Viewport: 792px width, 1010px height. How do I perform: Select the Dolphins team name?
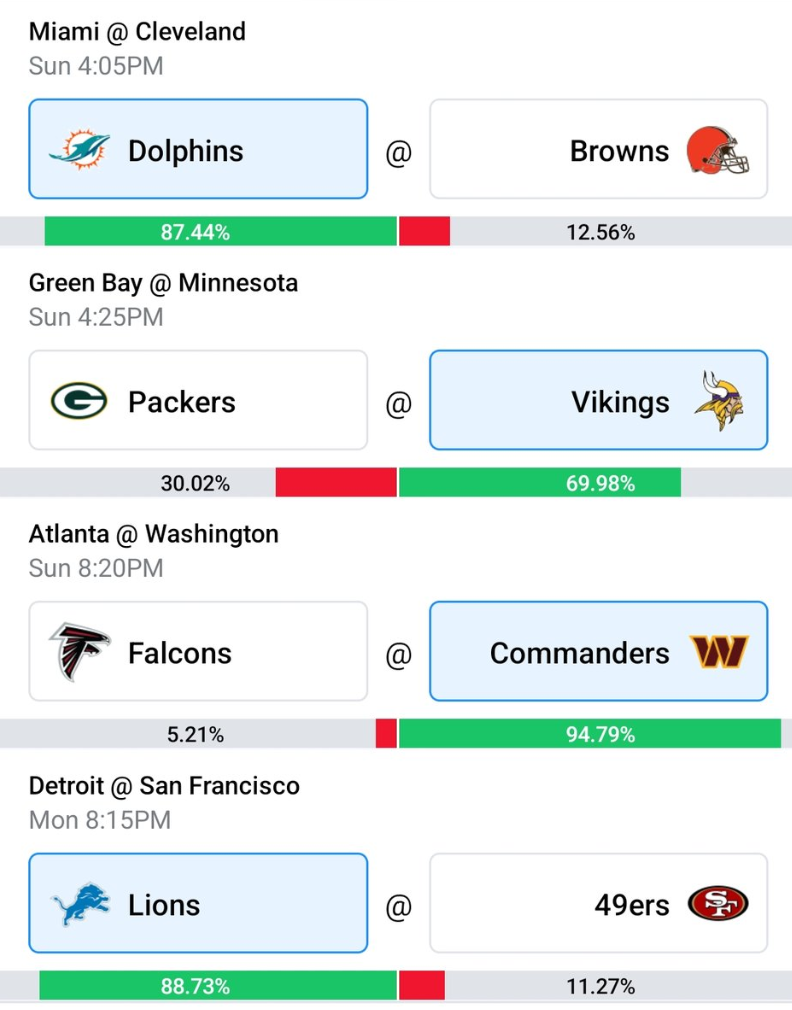point(185,151)
